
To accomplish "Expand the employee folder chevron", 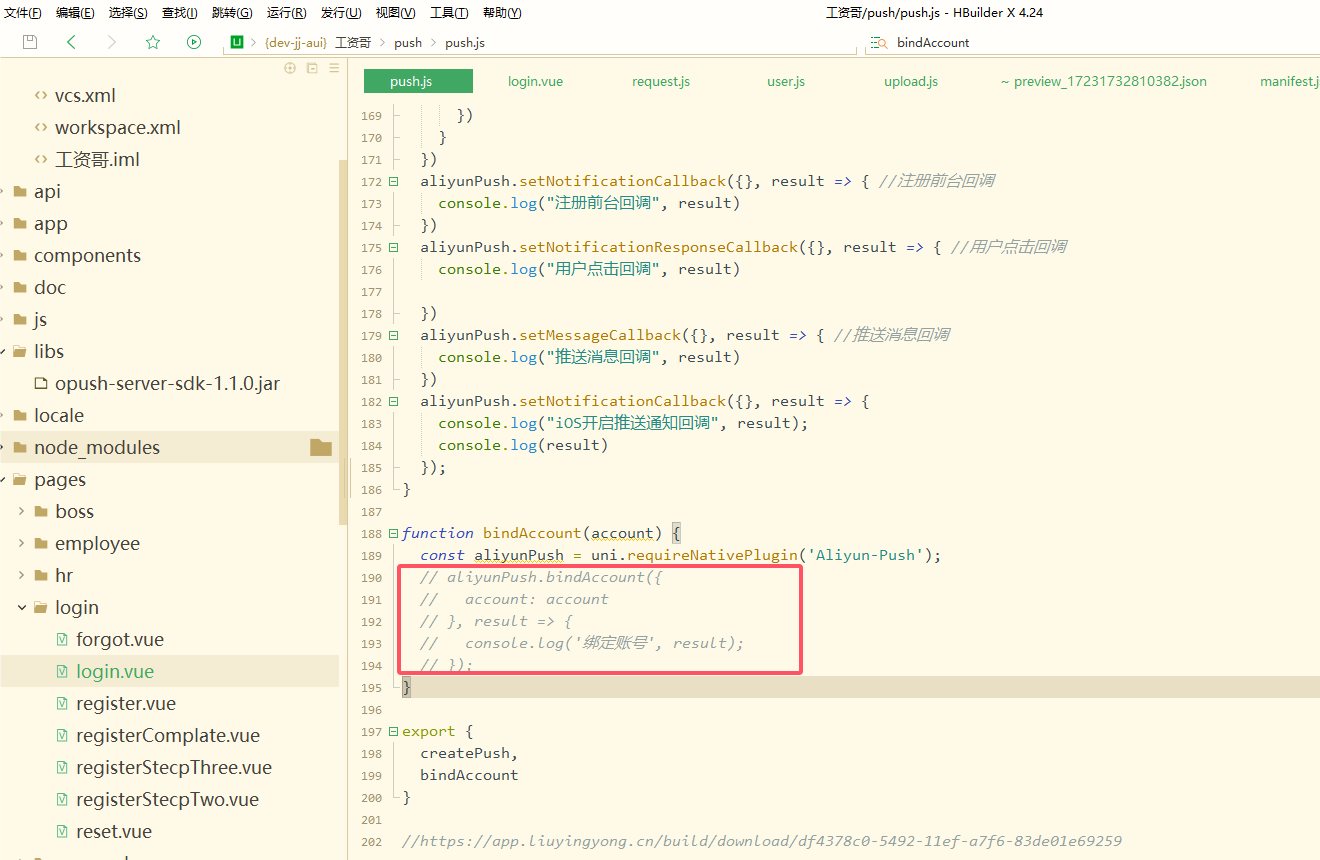I will [21, 544].
